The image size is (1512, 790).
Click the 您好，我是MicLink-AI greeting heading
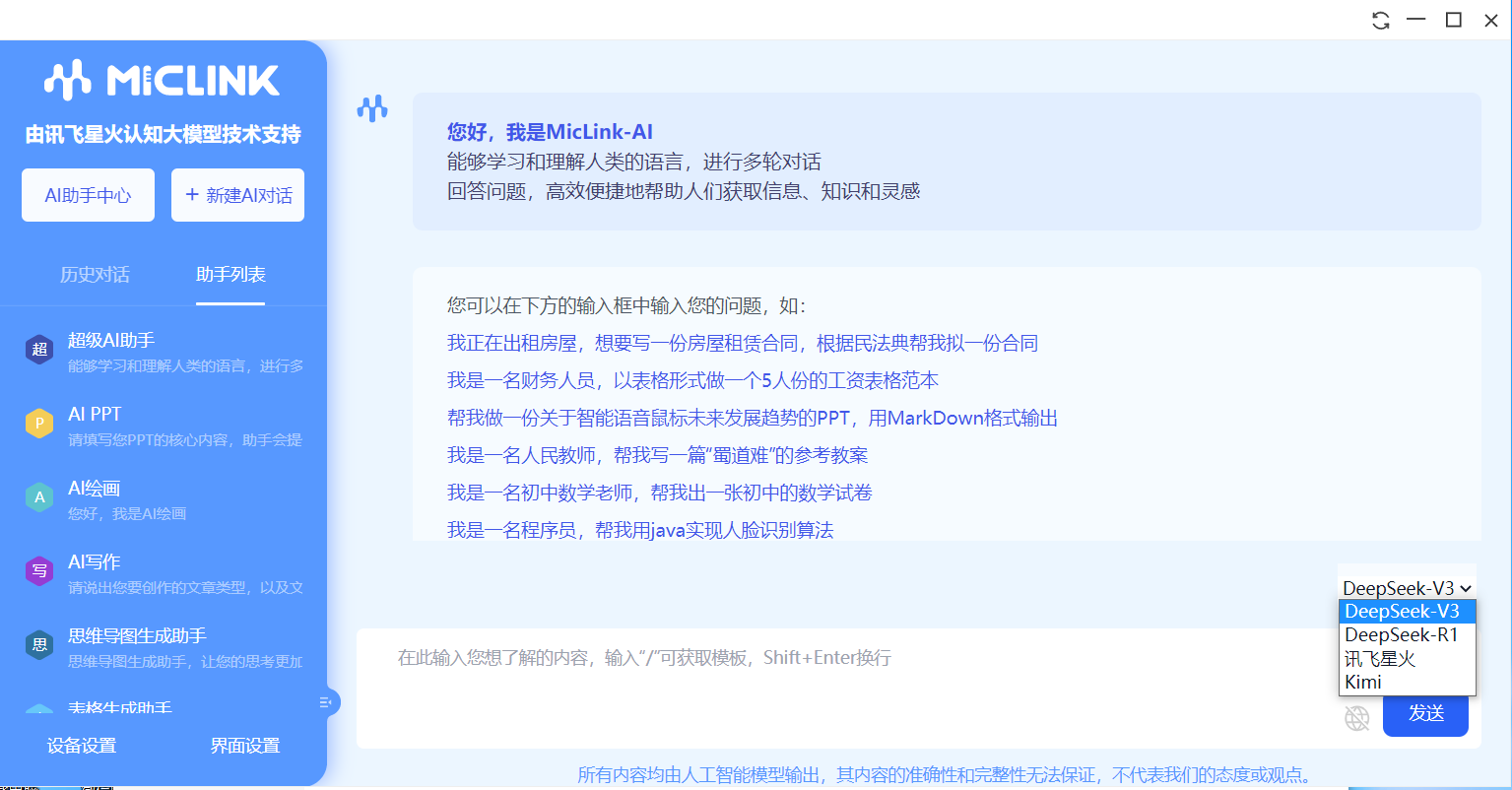tap(550, 132)
